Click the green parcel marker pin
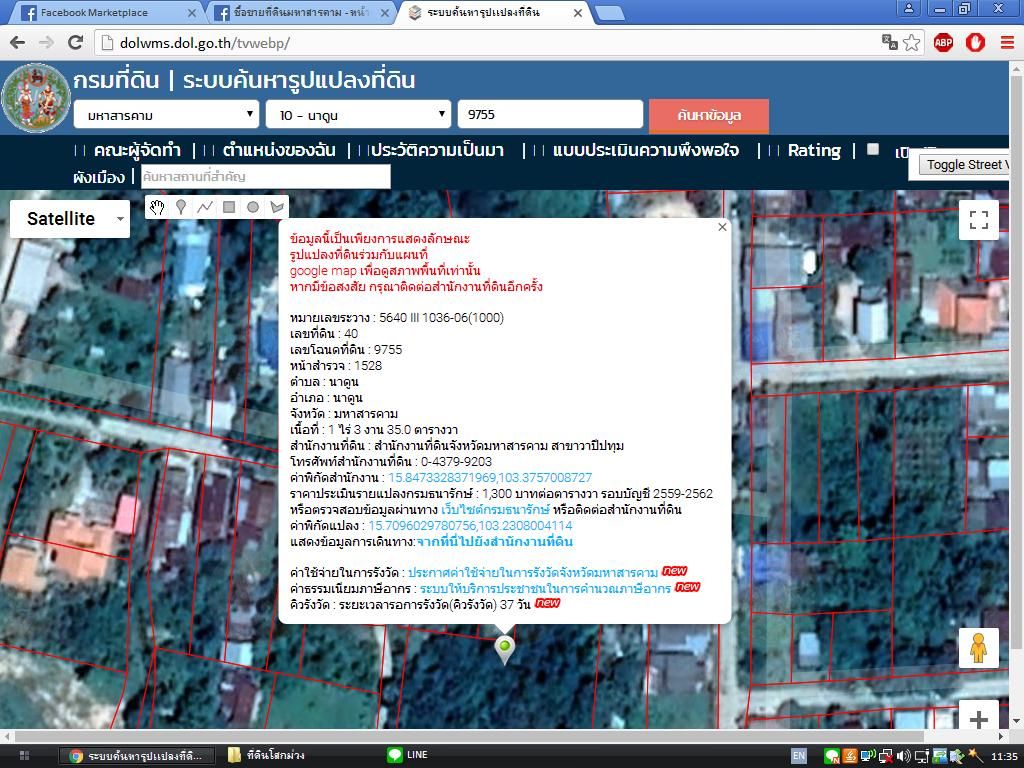This screenshot has height=768, width=1024. [x=504, y=648]
